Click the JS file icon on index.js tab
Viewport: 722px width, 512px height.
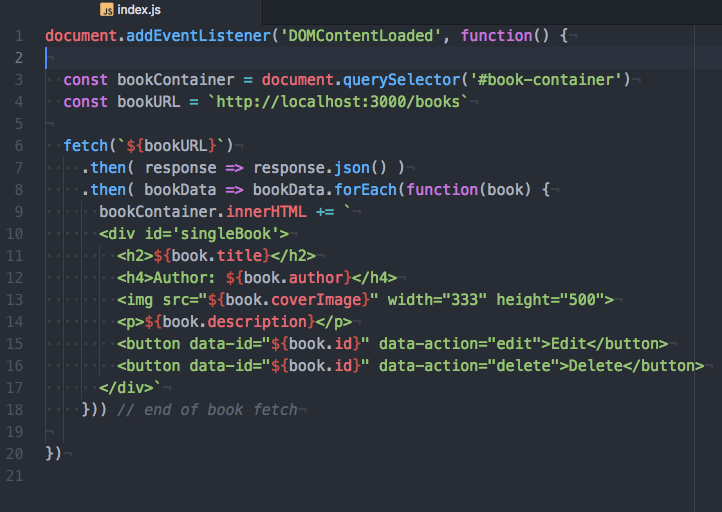click(106, 10)
